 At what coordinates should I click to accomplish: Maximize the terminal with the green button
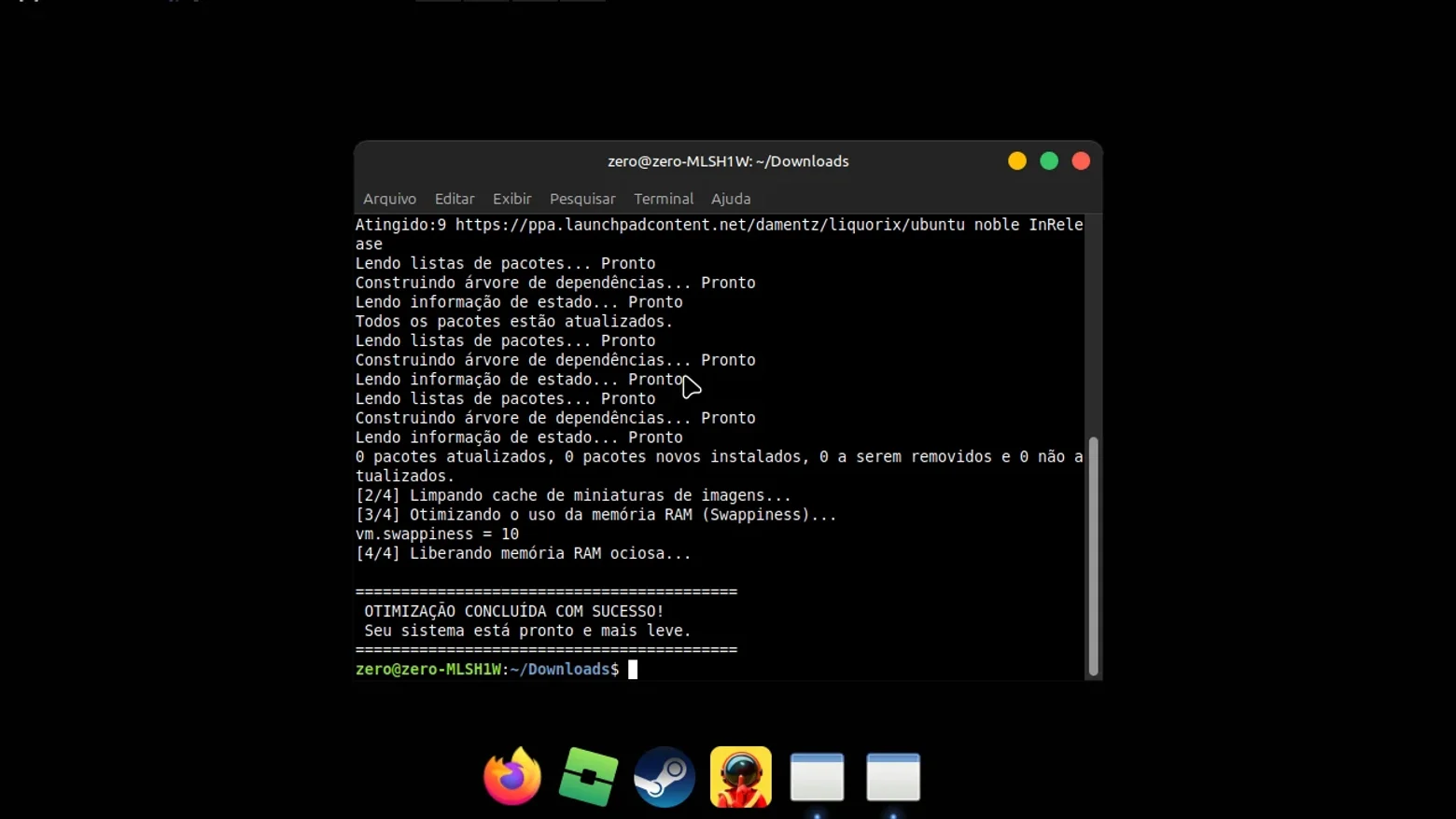(x=1049, y=161)
